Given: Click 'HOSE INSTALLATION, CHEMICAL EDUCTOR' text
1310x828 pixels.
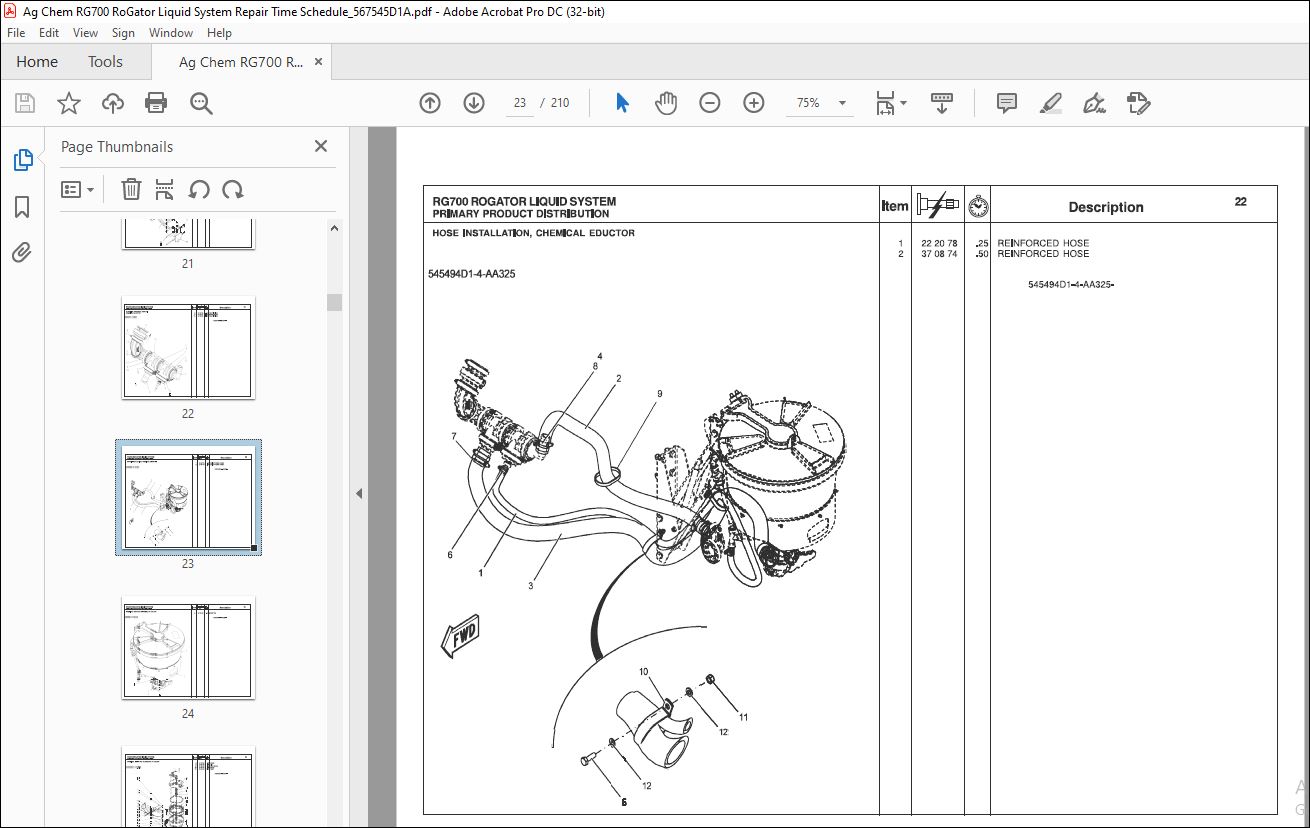Looking at the screenshot, I should [x=533, y=233].
